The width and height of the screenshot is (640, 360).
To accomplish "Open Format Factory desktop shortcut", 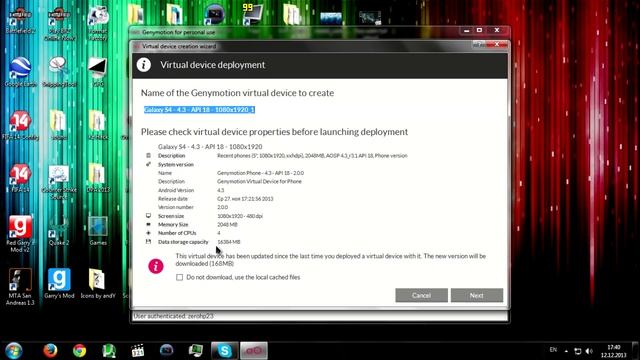I will pyautogui.click(x=98, y=23).
